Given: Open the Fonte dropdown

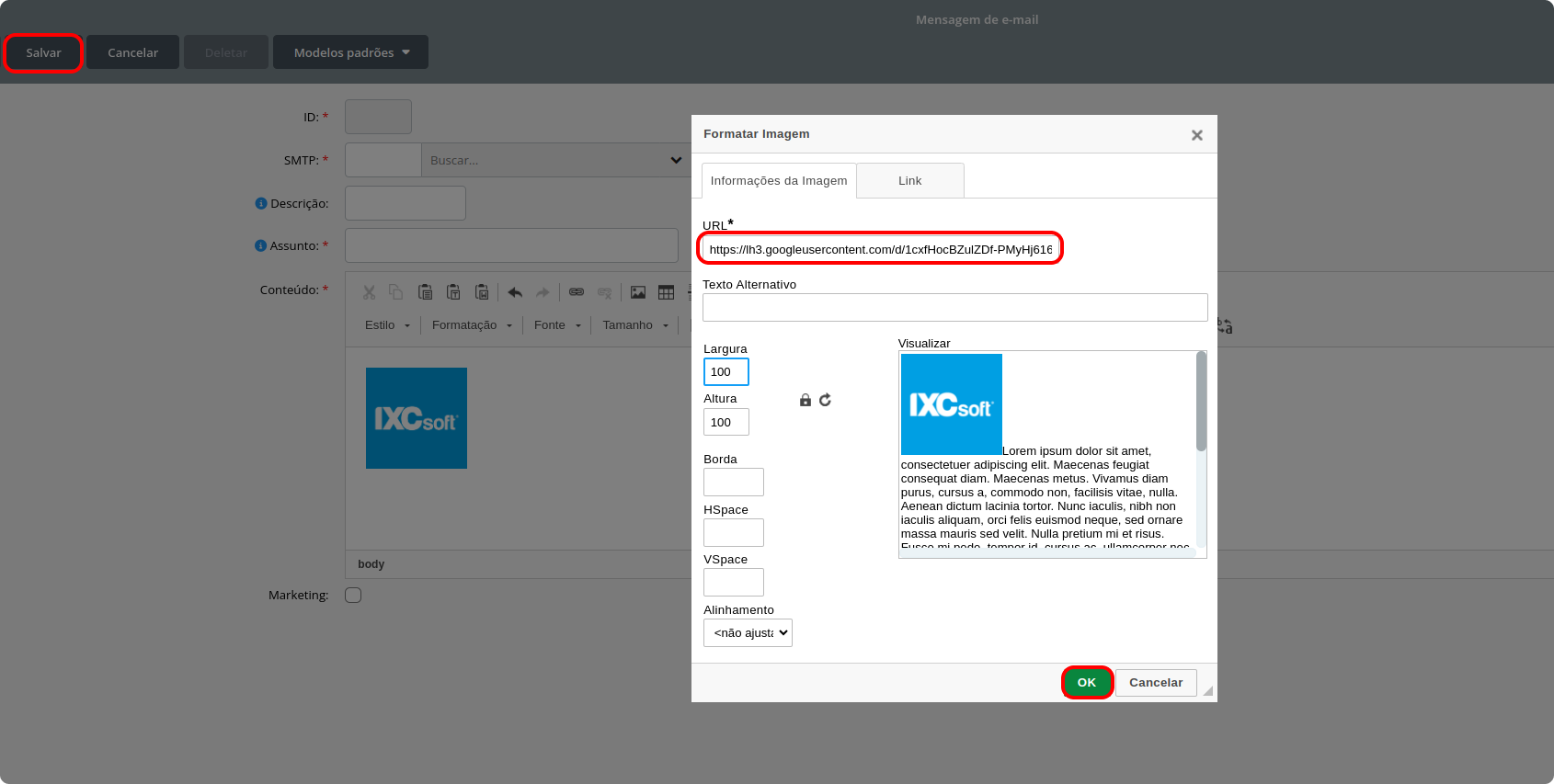Looking at the screenshot, I should [x=557, y=325].
